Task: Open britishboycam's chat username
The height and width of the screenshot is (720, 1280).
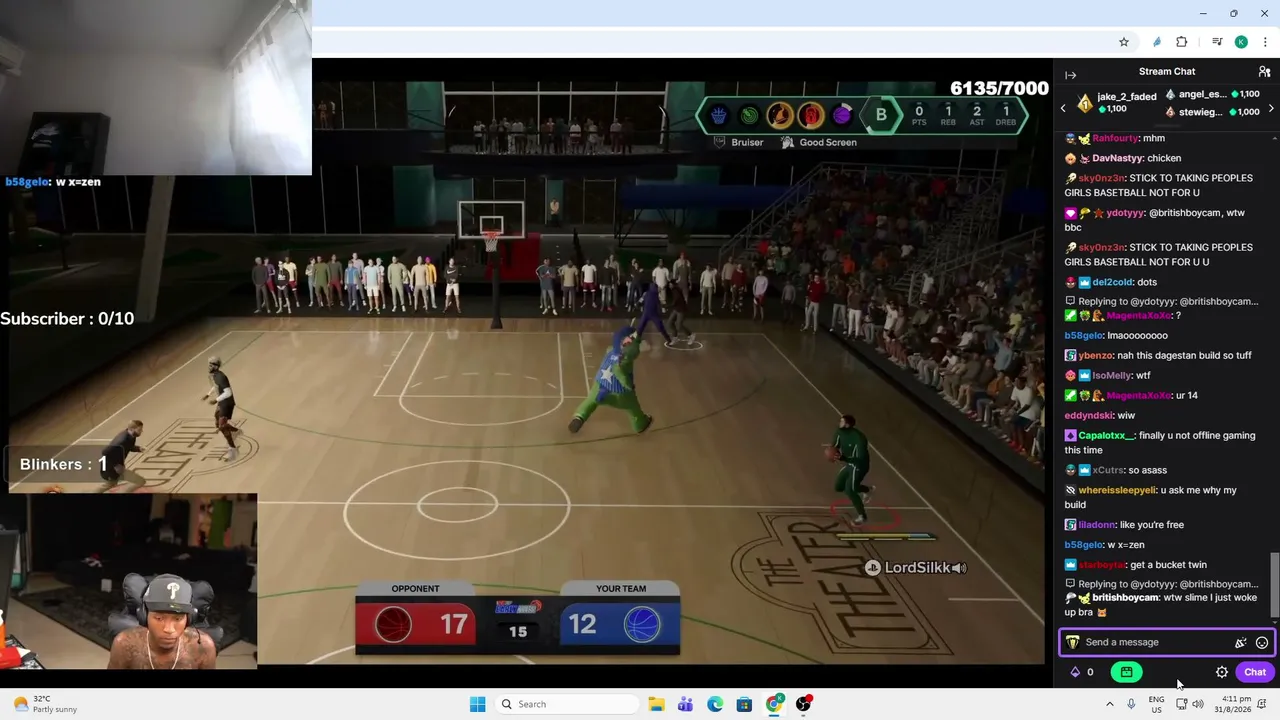Action: click(x=1125, y=598)
